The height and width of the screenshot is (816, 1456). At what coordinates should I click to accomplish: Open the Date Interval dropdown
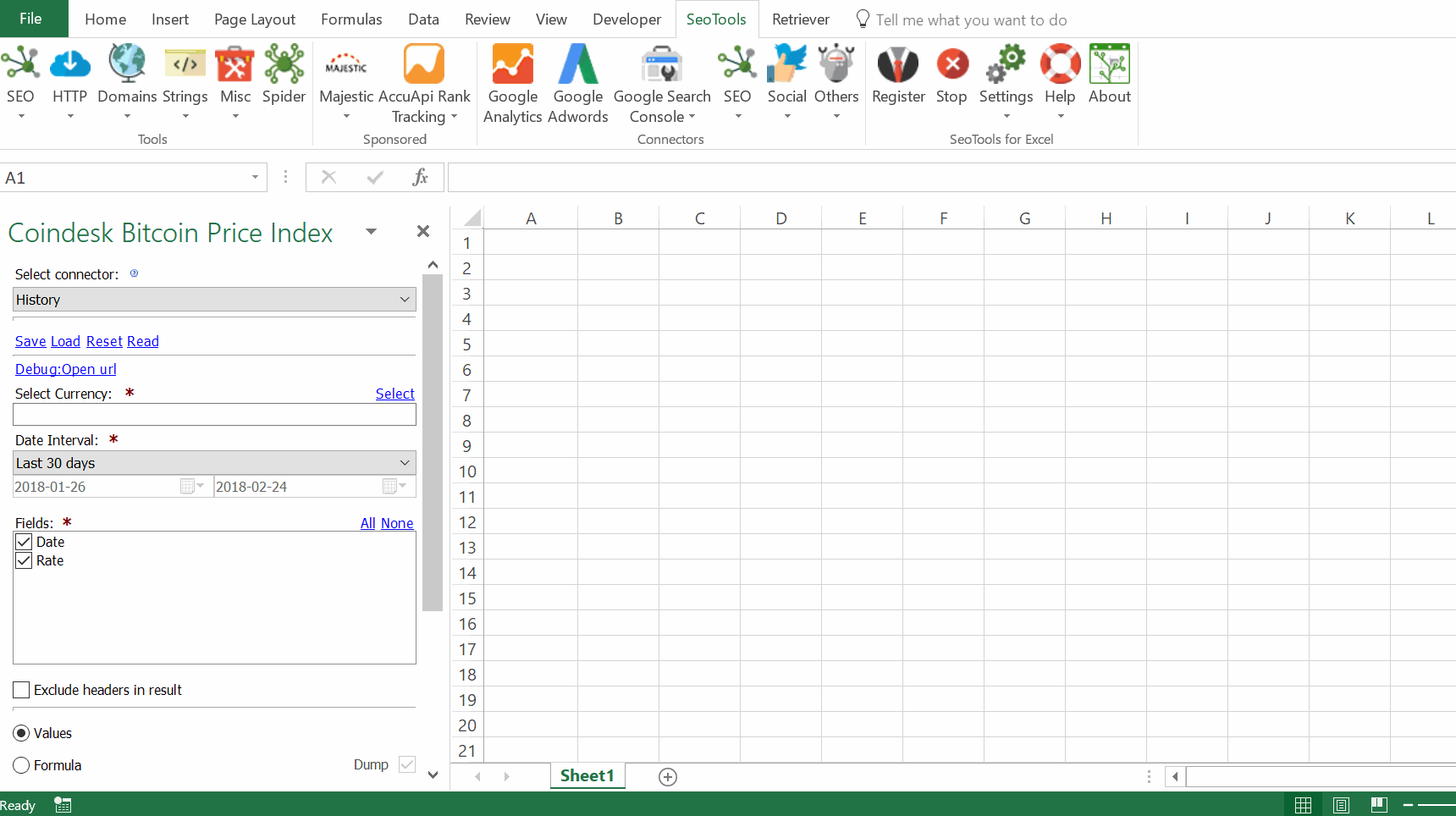point(214,463)
